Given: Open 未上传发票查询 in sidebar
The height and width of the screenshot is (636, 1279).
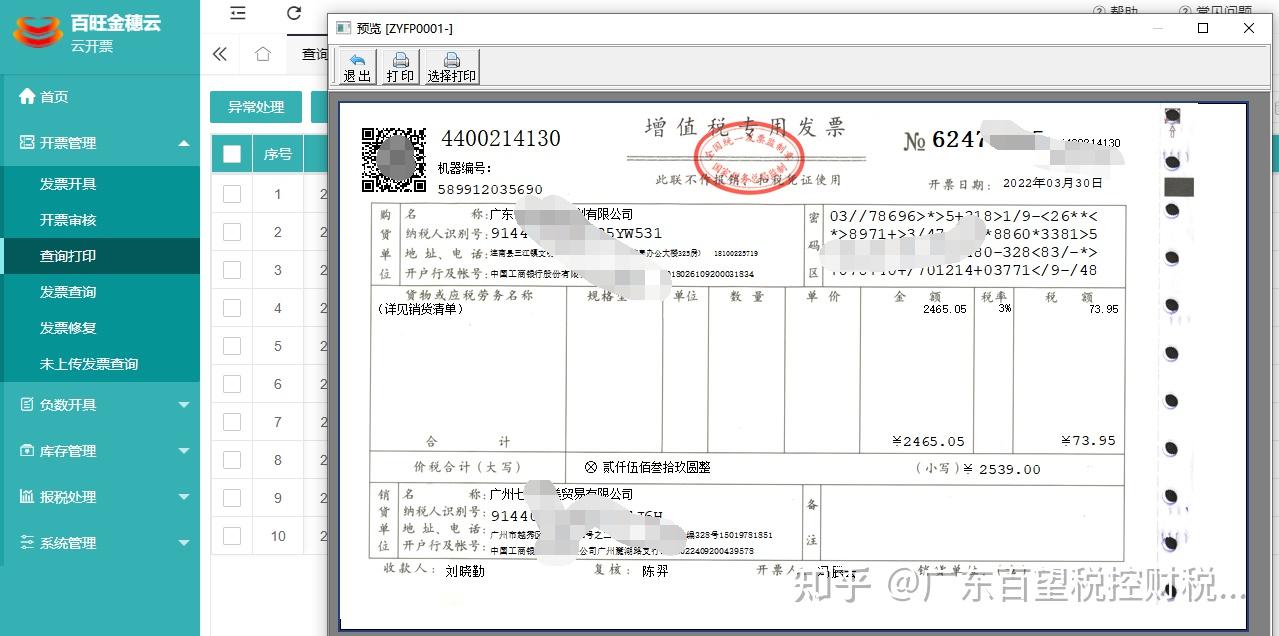Looking at the screenshot, I should [100, 364].
